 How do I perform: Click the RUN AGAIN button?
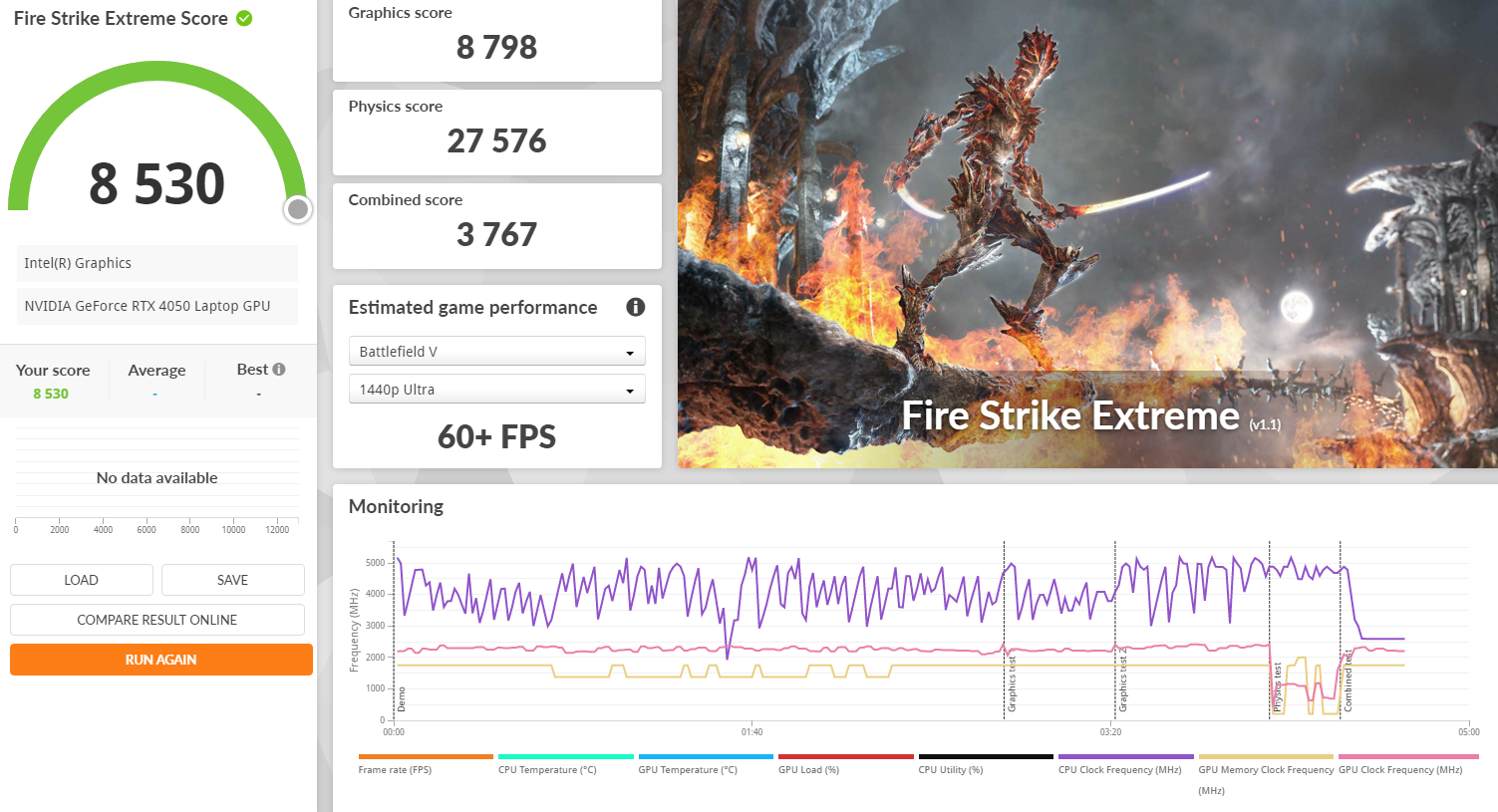point(160,659)
